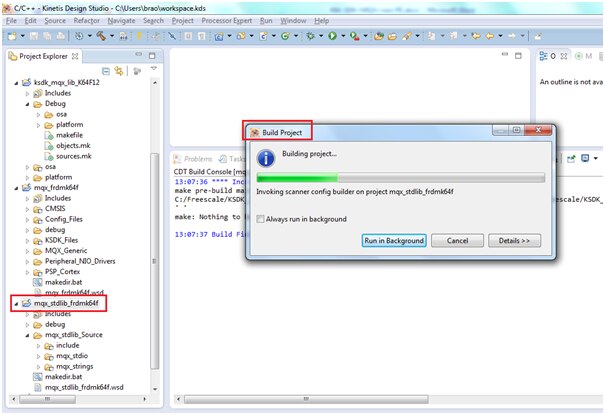Click the Last Edit Location arrow icon
This screenshot has height=415, width=605.
click(x=476, y=36)
